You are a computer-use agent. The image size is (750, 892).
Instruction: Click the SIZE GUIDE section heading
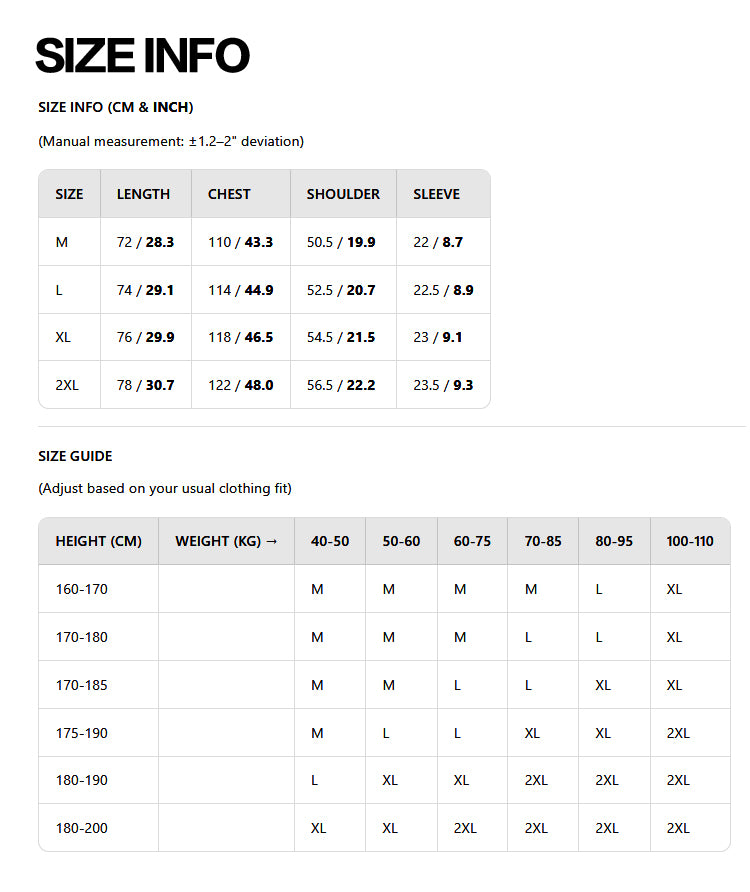click(75, 456)
